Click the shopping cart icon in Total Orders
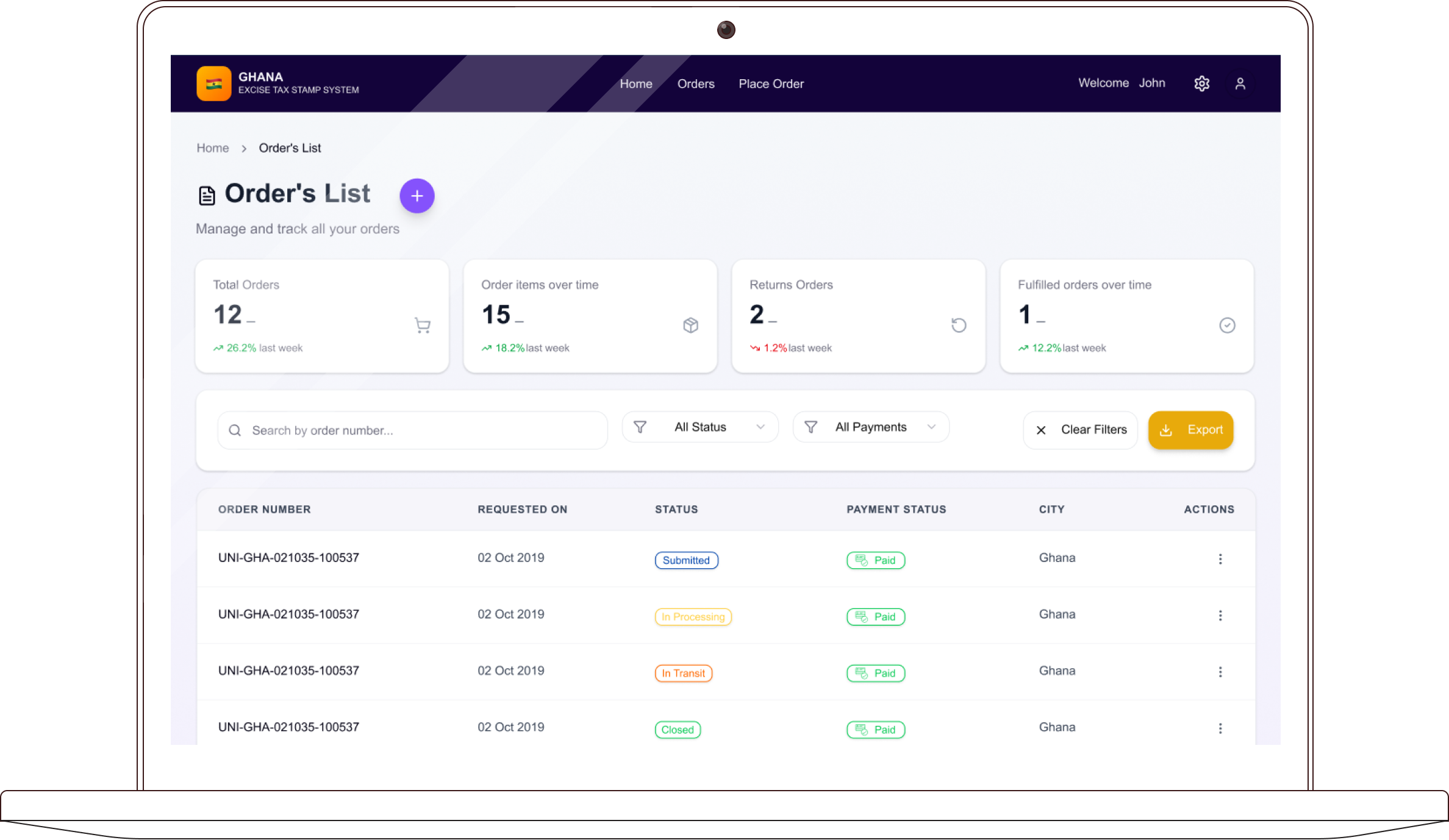Viewport: 1449px width, 840px height. [423, 326]
